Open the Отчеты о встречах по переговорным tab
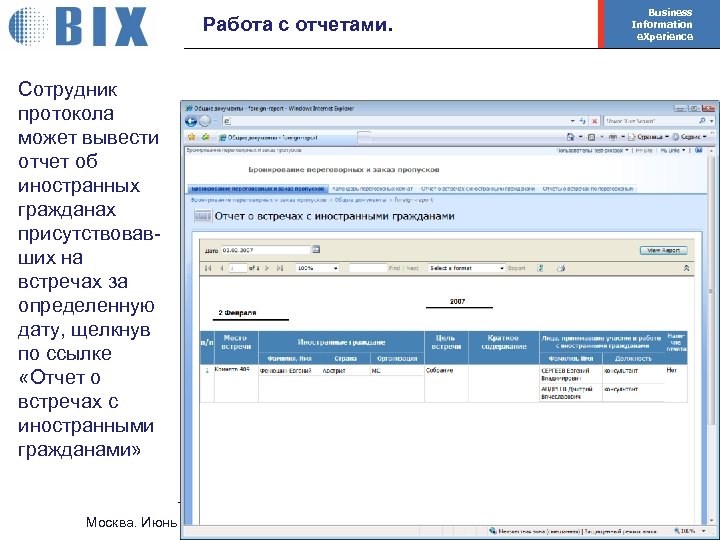 (588, 189)
